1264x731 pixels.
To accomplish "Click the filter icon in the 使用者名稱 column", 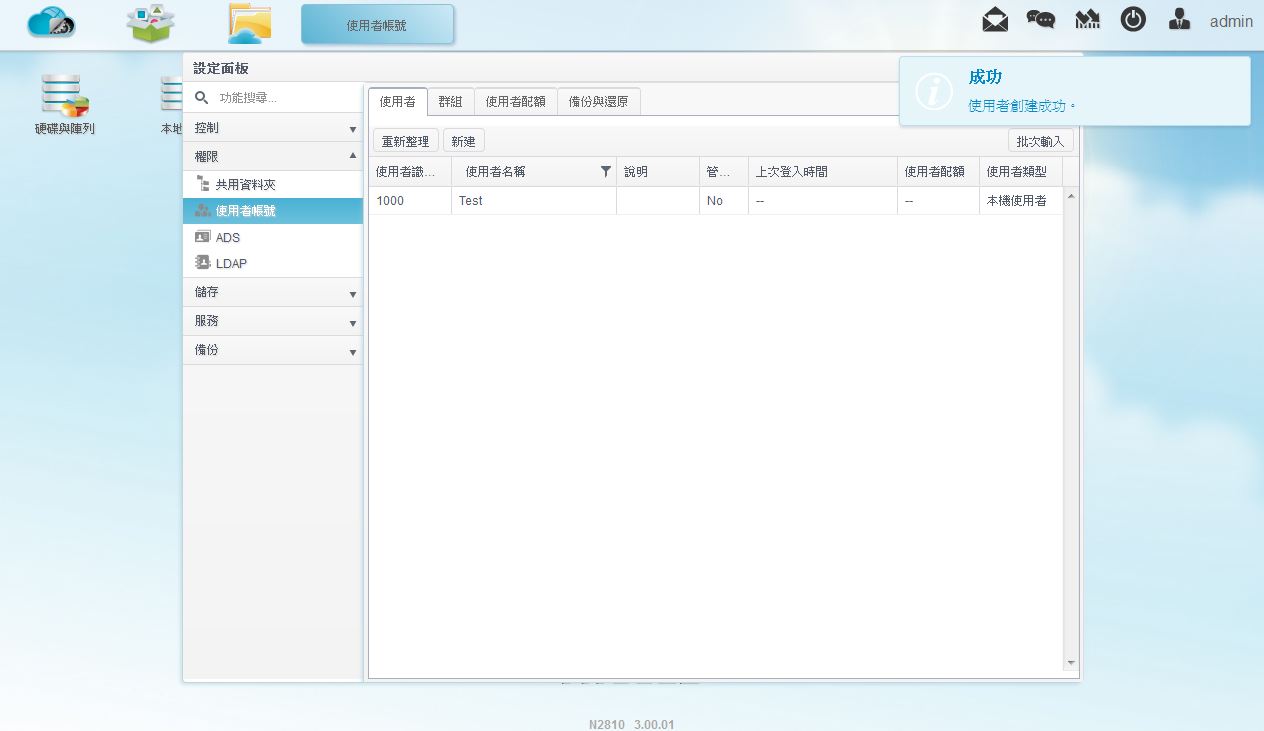I will coord(605,172).
